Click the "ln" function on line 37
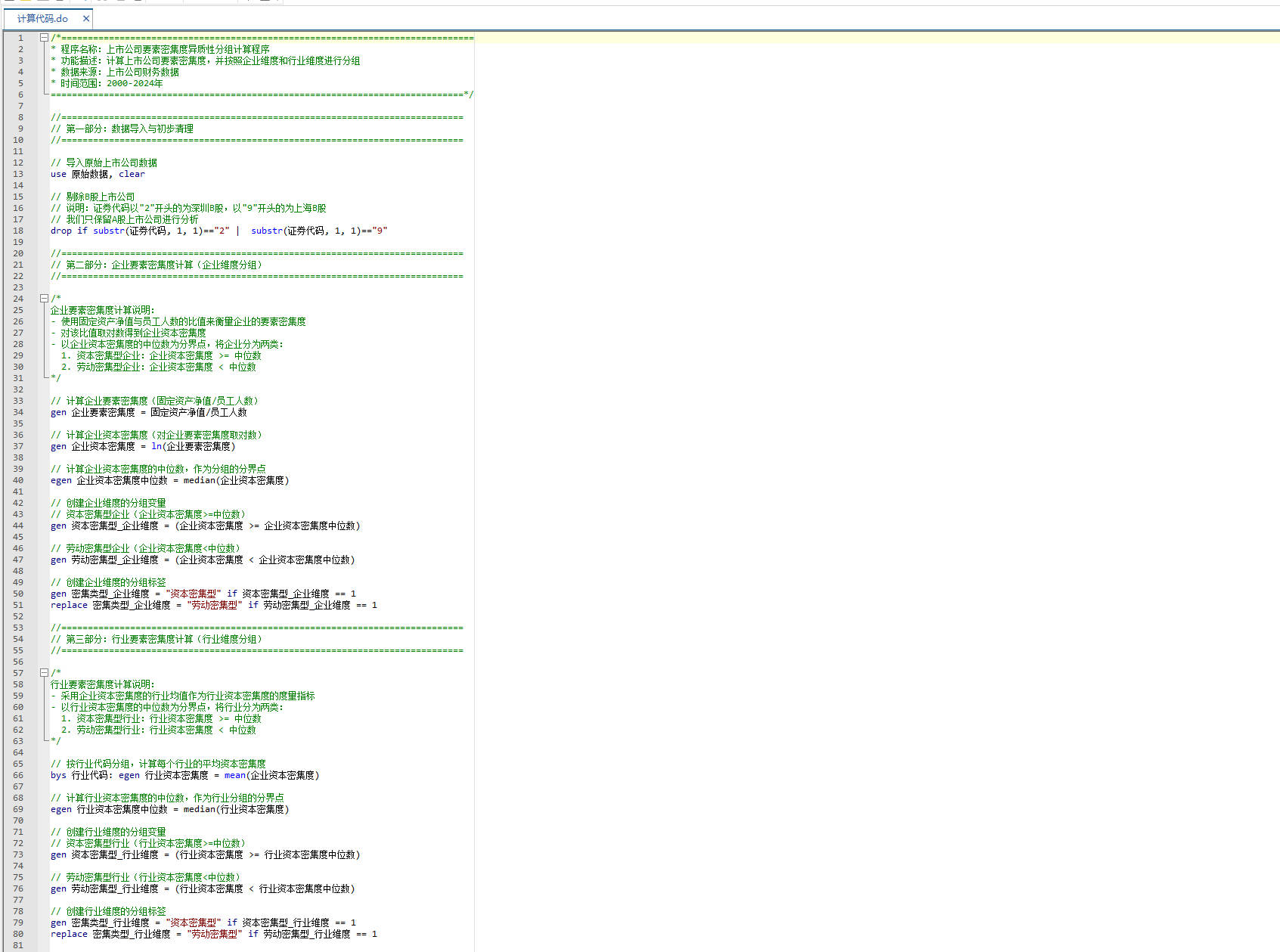 (157, 446)
